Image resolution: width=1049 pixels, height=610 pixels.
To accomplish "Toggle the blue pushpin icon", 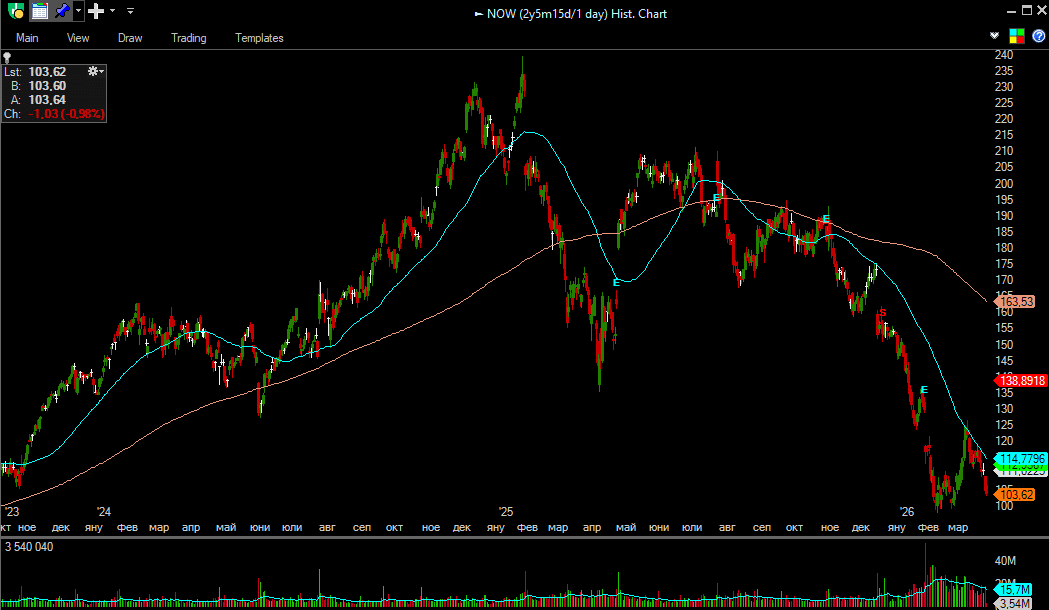I will (62, 11).
